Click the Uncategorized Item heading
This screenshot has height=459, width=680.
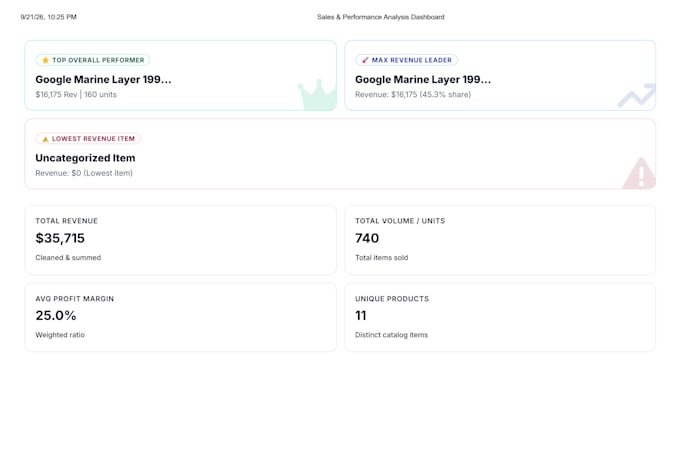coord(85,158)
